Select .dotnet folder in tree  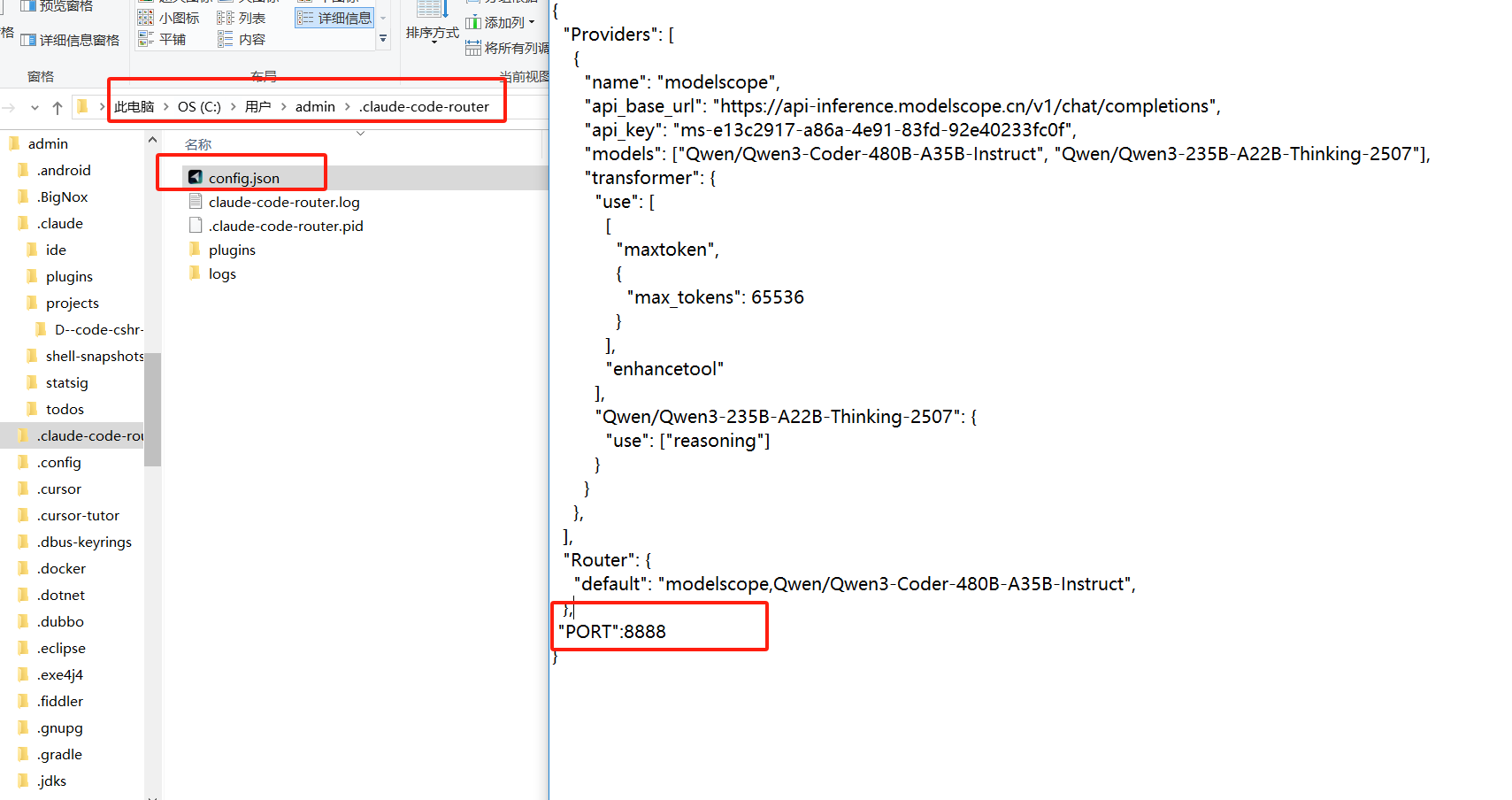pyautogui.click(x=61, y=595)
